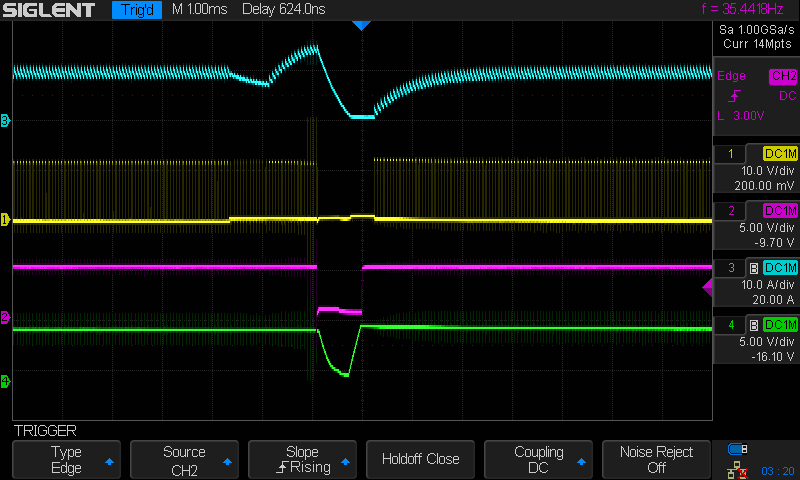Screen dimensions: 800x480
Task: Select the channel 1 ground marker
Action: [x=5, y=220]
